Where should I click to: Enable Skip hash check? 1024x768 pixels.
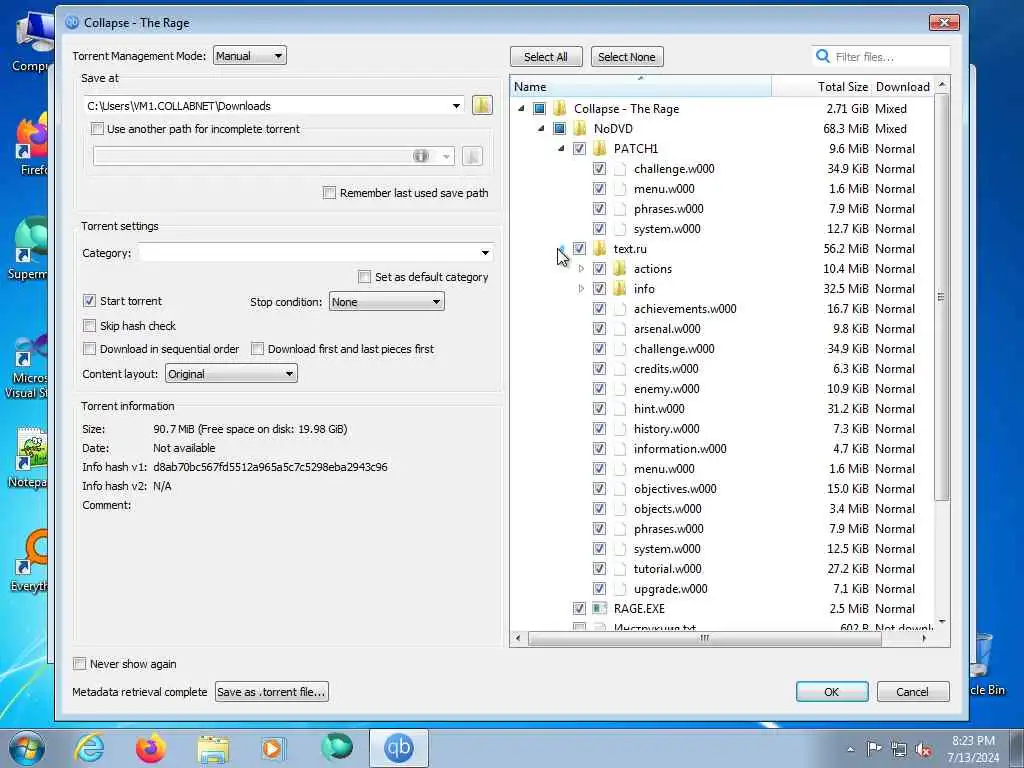pyautogui.click(x=89, y=325)
